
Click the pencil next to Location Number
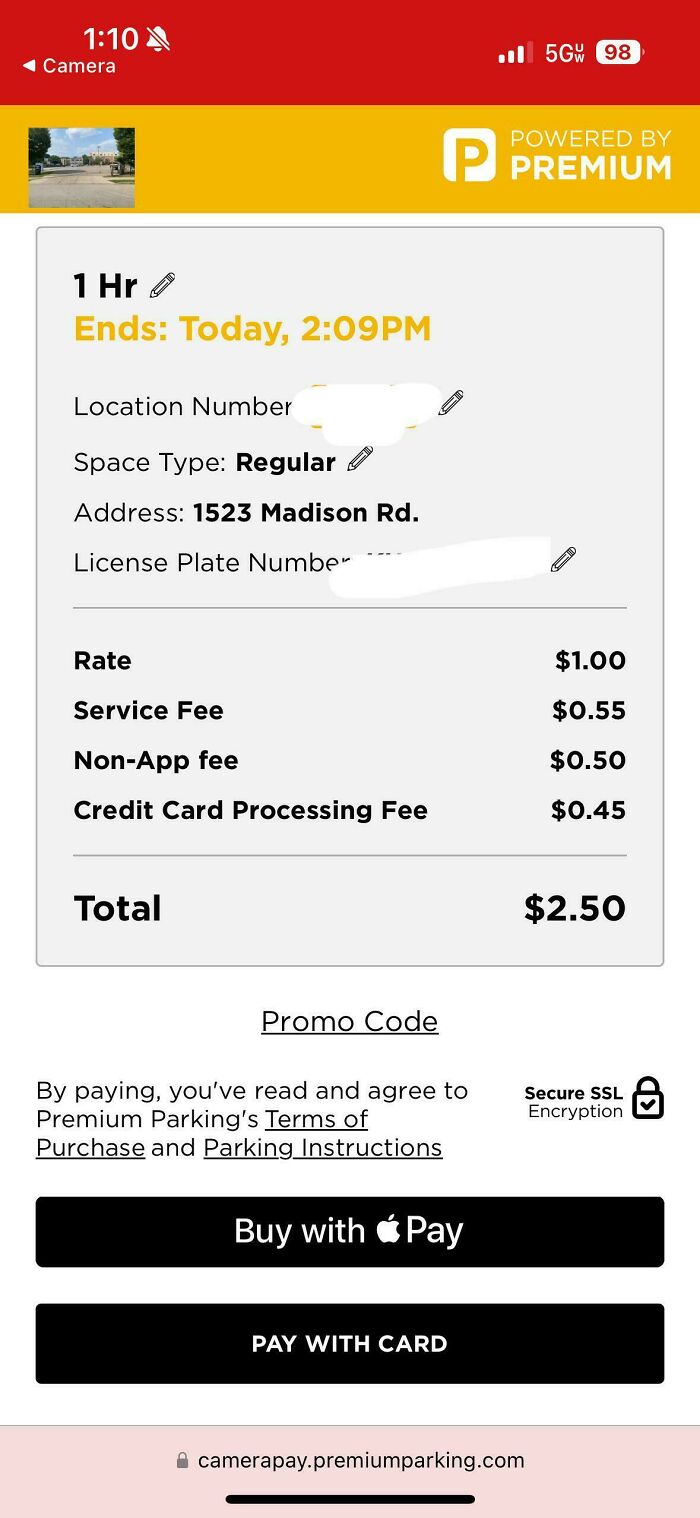[450, 403]
